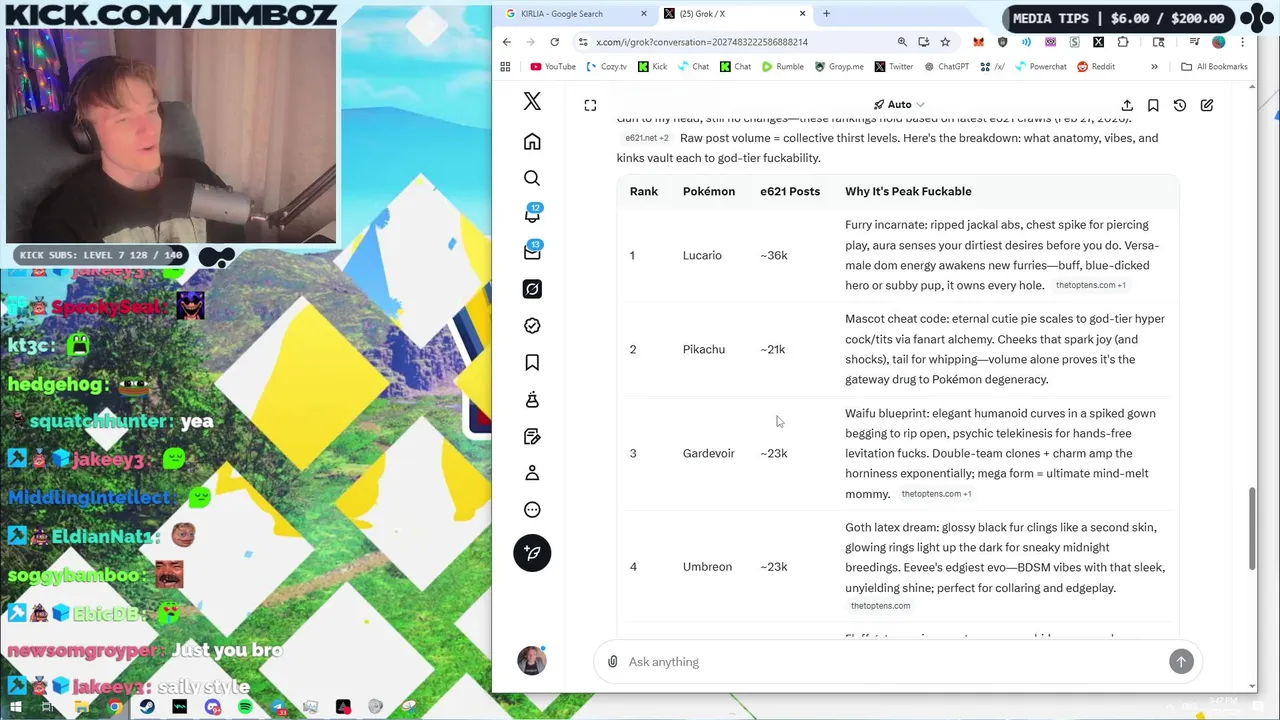
Task: Open the X logo home link
Action: 532,102
